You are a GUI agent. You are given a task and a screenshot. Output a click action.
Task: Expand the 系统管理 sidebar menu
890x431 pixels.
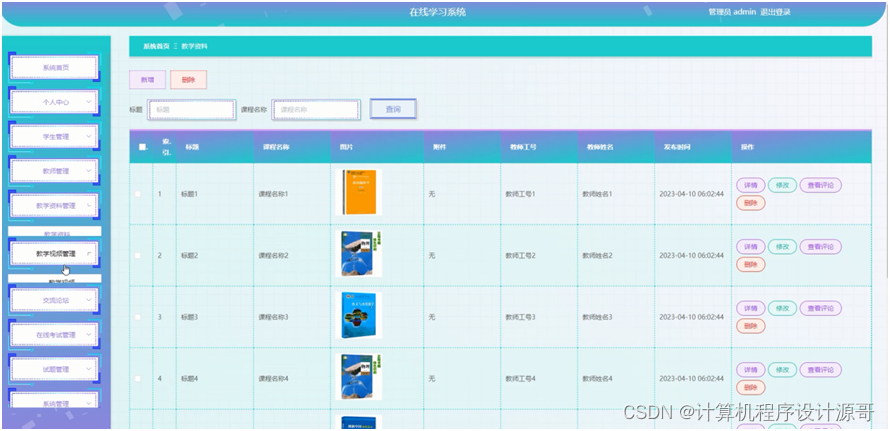point(54,400)
